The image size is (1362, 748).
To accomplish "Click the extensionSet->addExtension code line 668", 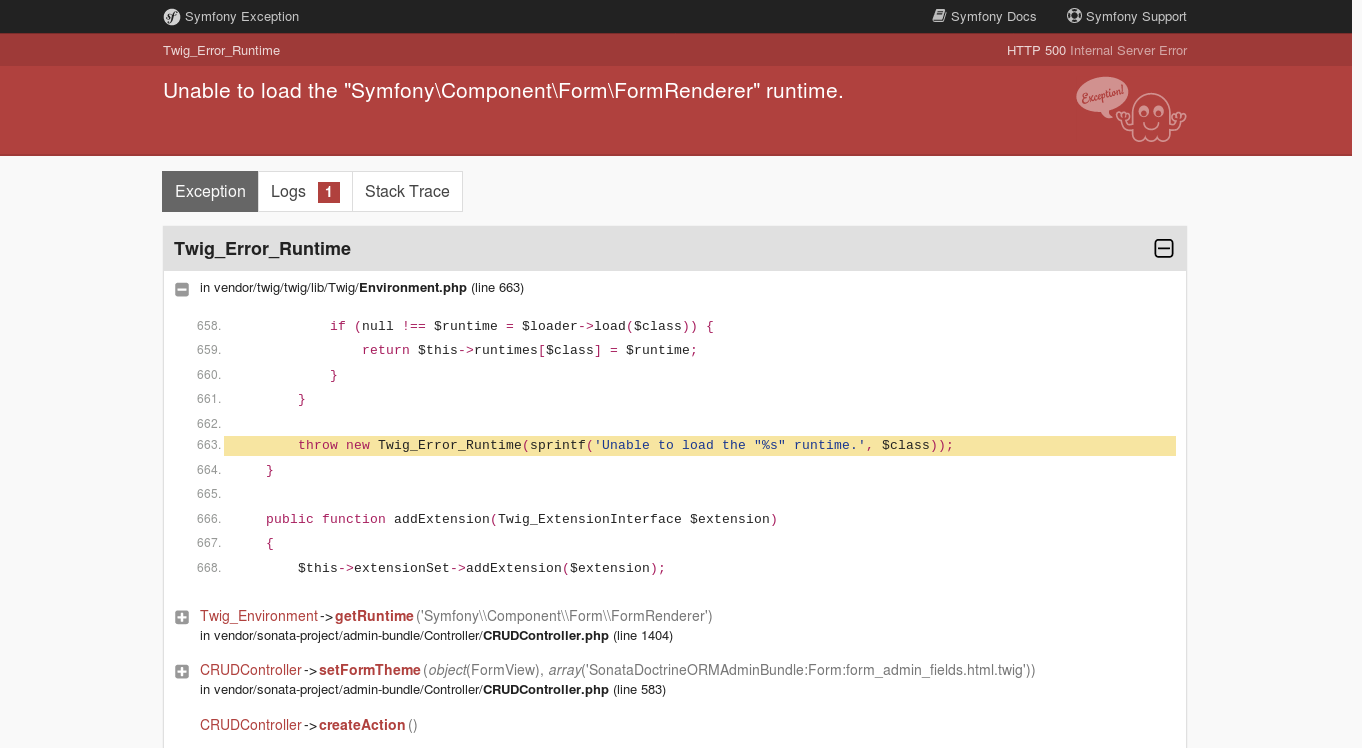I will click(481, 568).
